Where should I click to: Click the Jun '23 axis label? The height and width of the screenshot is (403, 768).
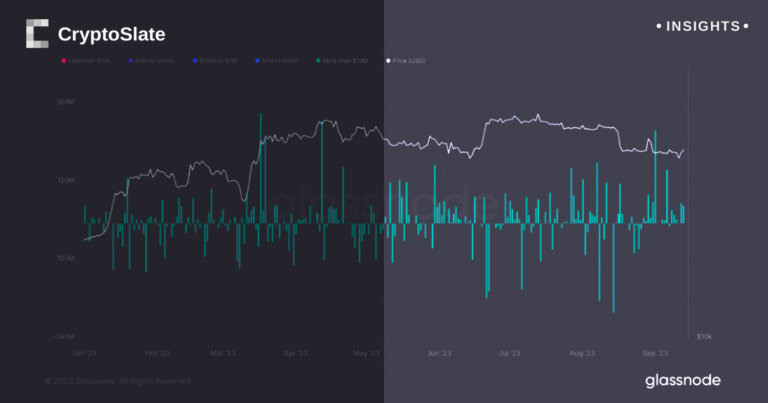[x=439, y=353]
